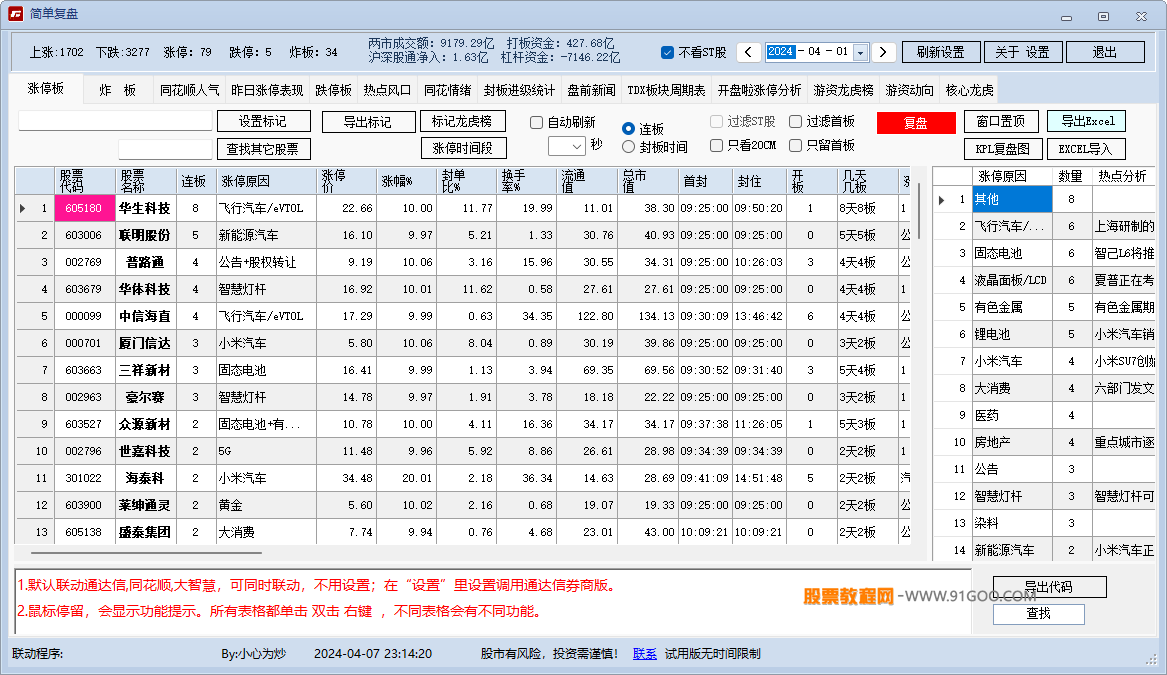
Task: Open the 联系 link in status bar
Action: click(x=645, y=654)
